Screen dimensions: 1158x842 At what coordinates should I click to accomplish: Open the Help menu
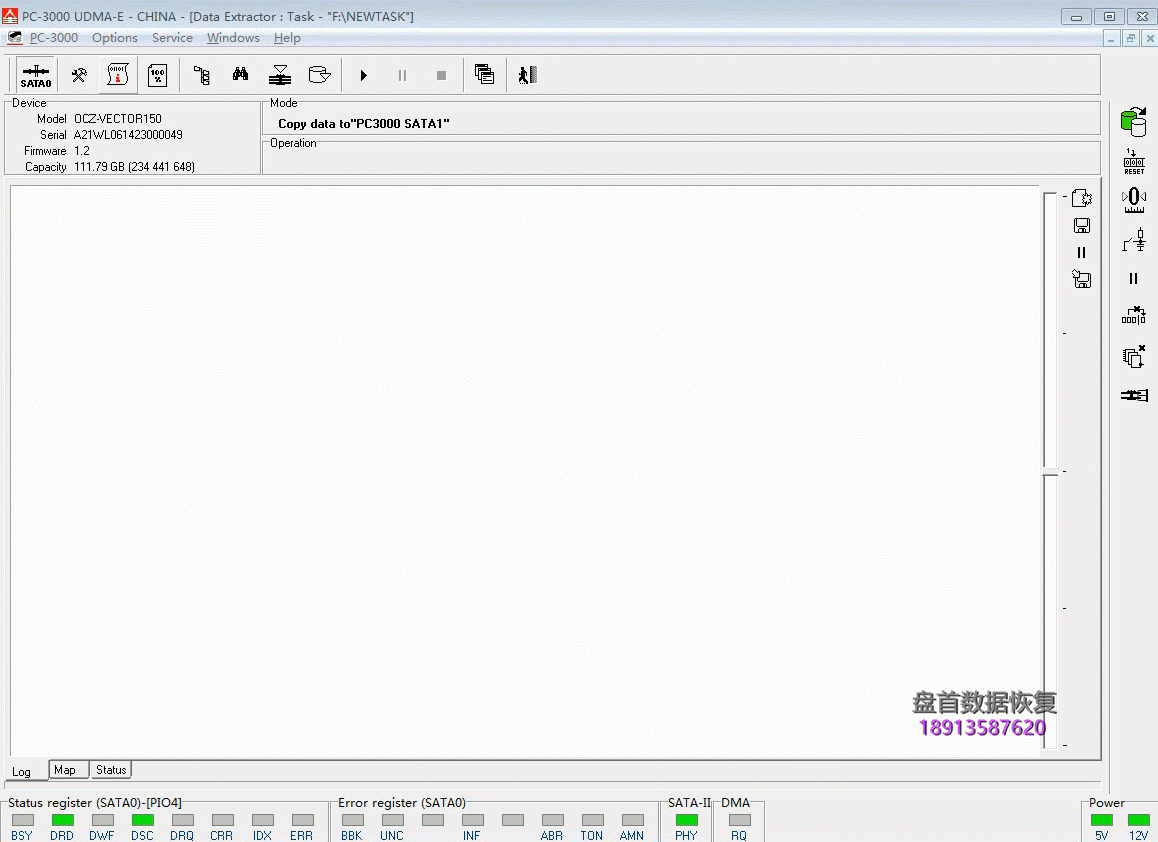click(287, 38)
